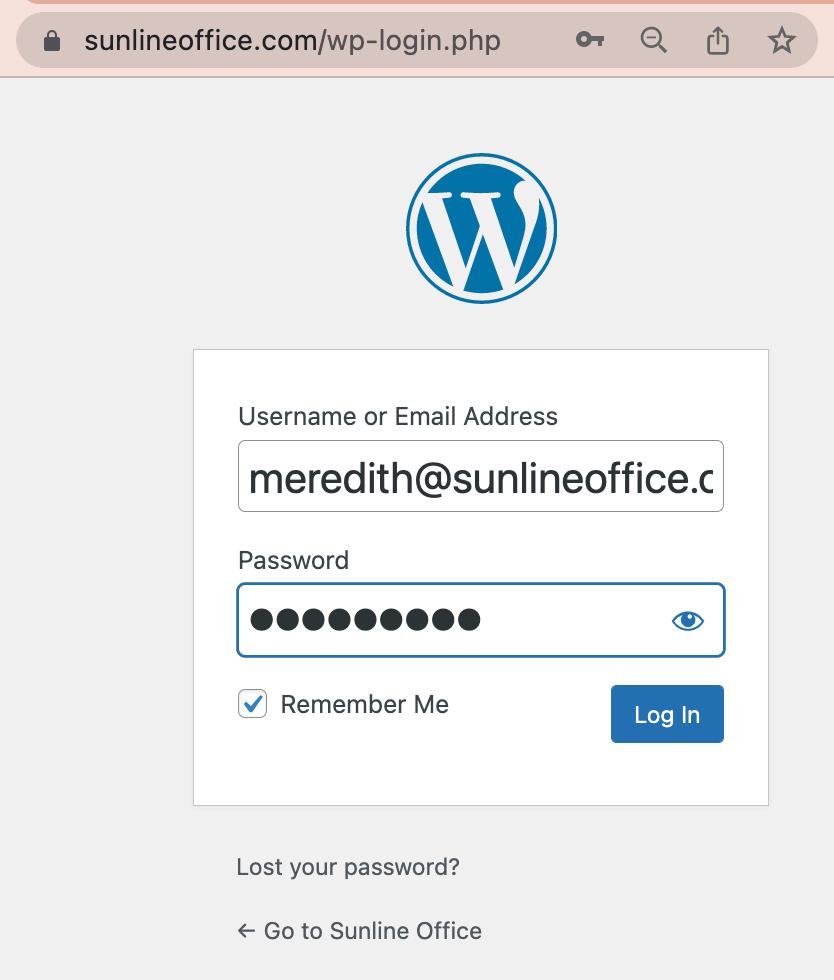Focus the Username or Email Address field

click(480, 477)
